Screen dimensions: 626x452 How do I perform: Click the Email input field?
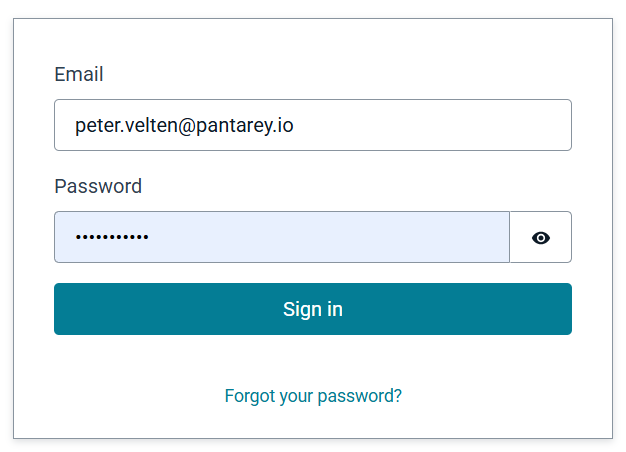click(312, 125)
